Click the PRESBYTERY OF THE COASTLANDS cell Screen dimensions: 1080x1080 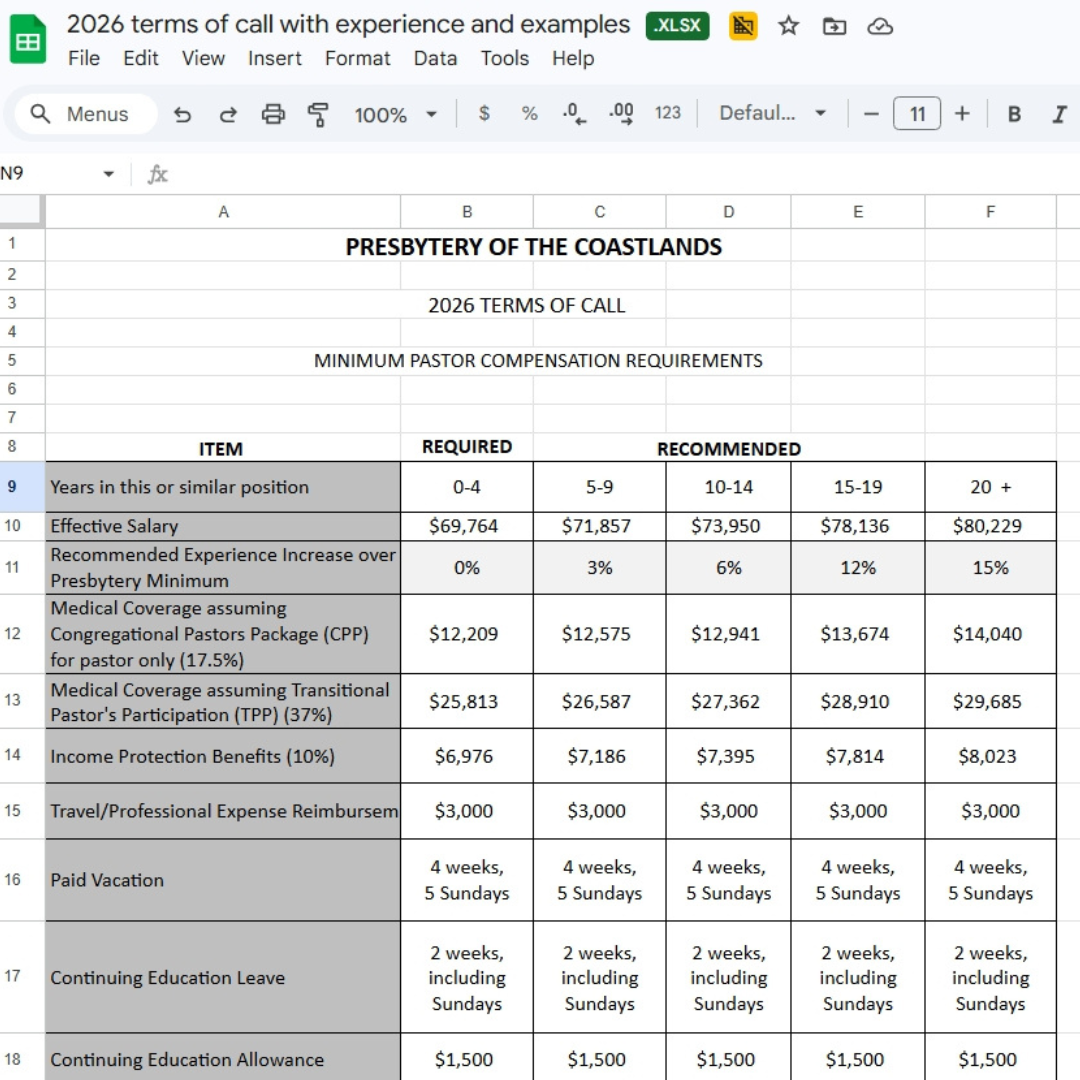pyautogui.click(x=533, y=246)
